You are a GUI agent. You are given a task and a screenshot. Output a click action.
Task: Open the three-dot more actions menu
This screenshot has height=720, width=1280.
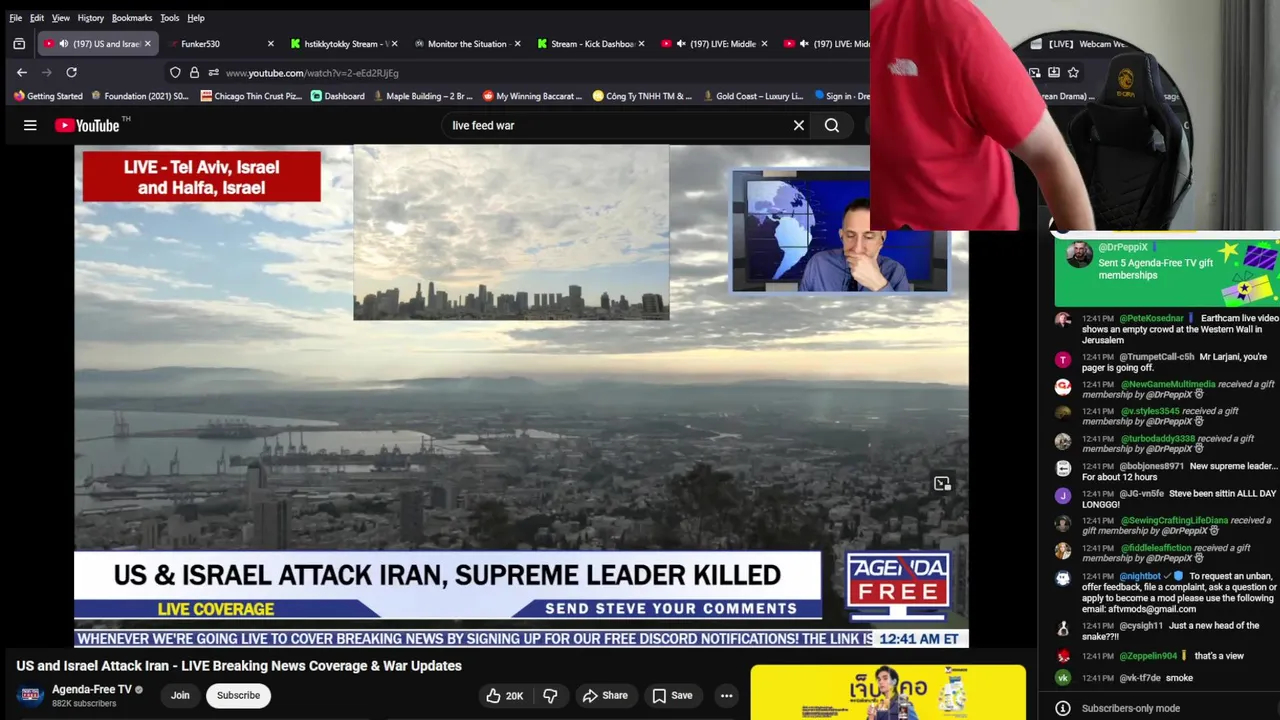tap(727, 695)
